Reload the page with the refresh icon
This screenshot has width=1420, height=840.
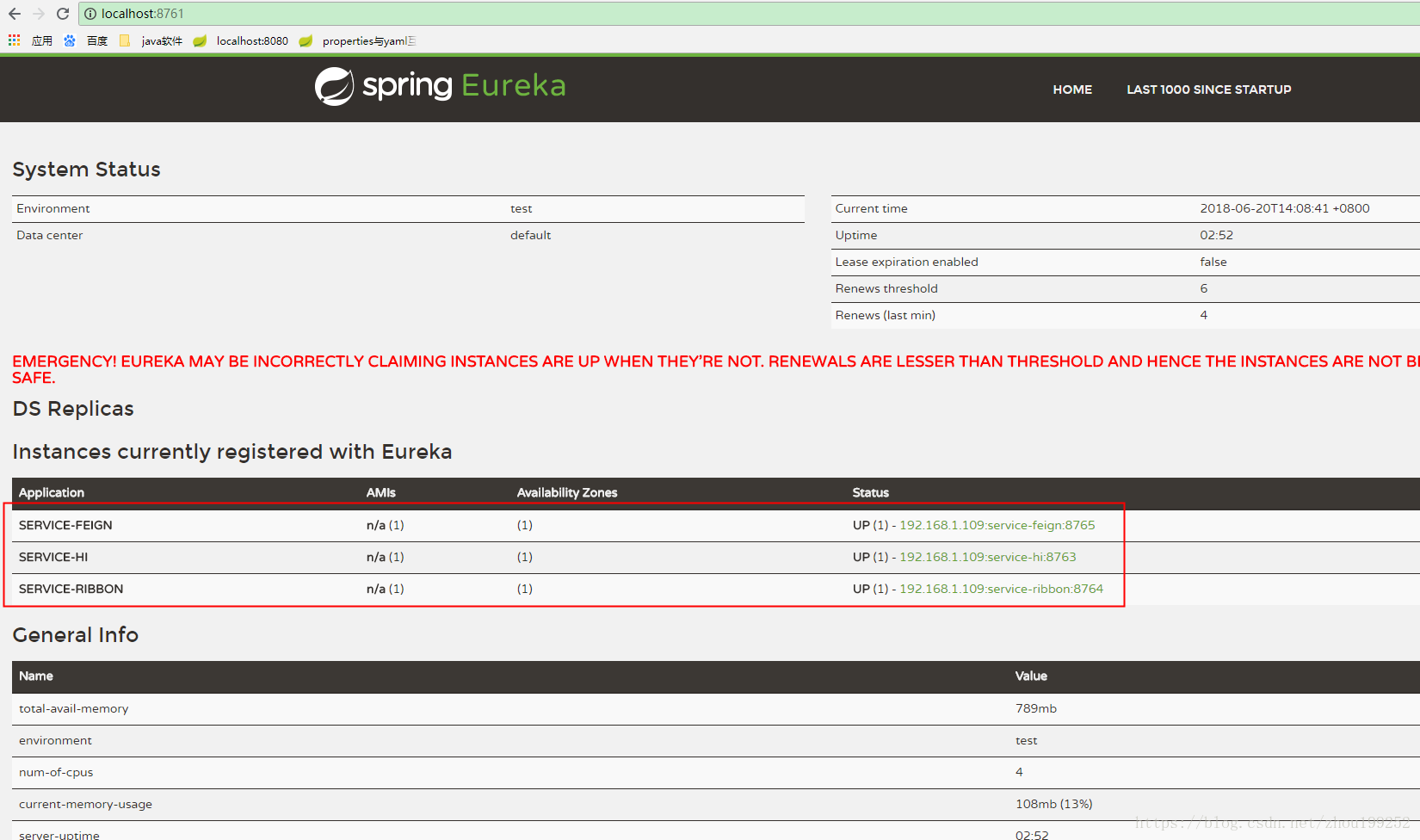(x=63, y=14)
